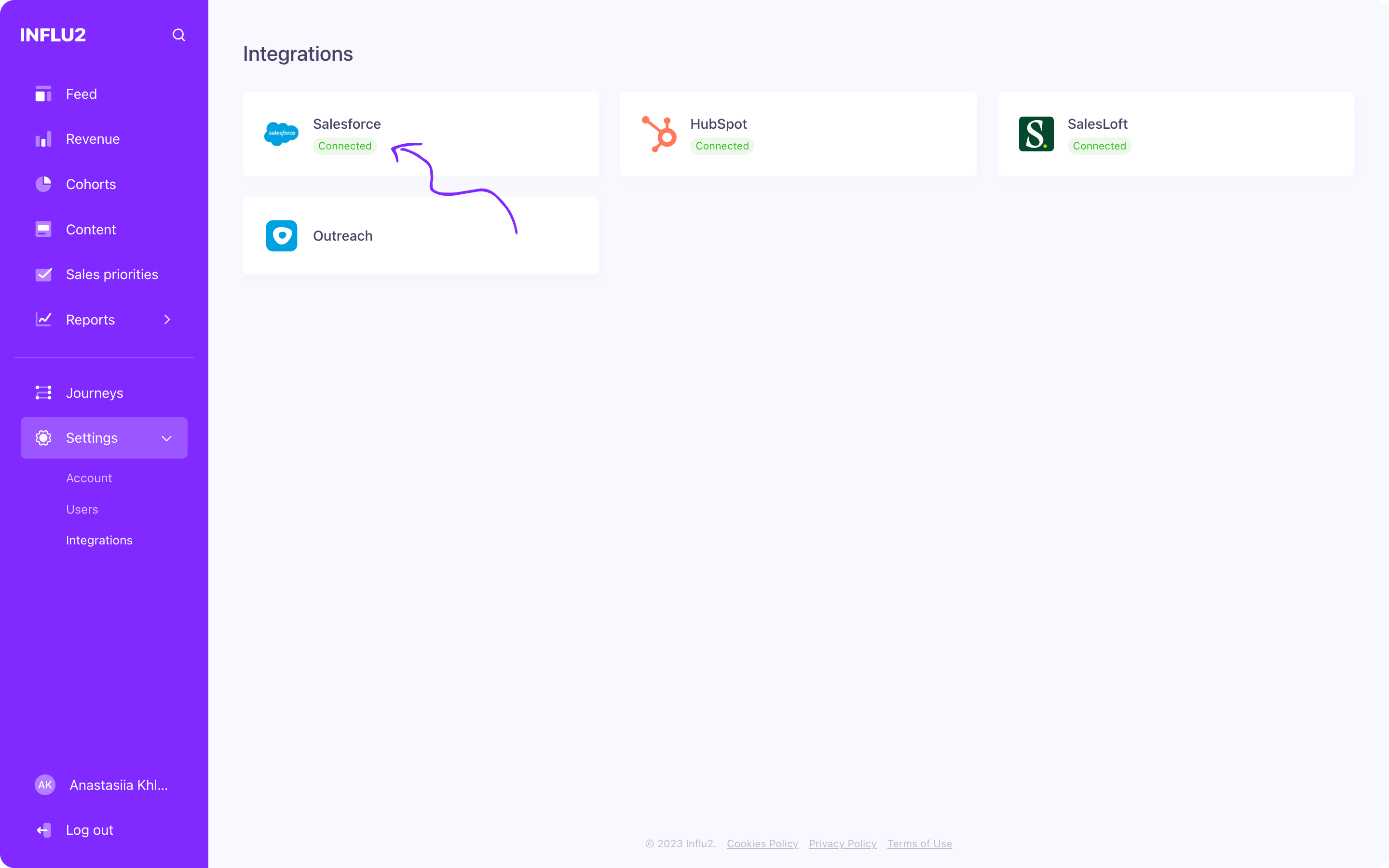This screenshot has width=1389, height=868.
Task: Click the Terms of Use link
Action: [x=920, y=844]
